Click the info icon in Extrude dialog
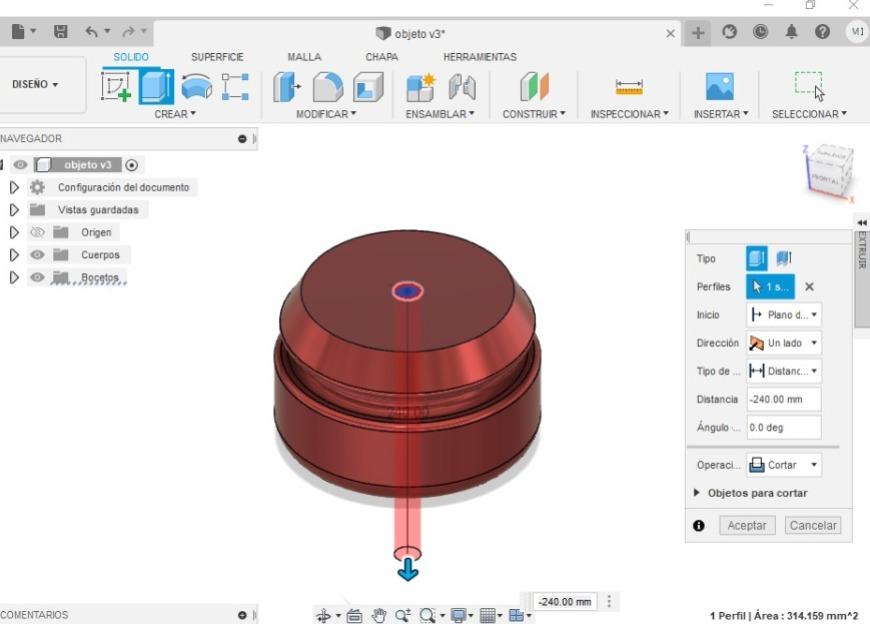 pyautogui.click(x=699, y=525)
